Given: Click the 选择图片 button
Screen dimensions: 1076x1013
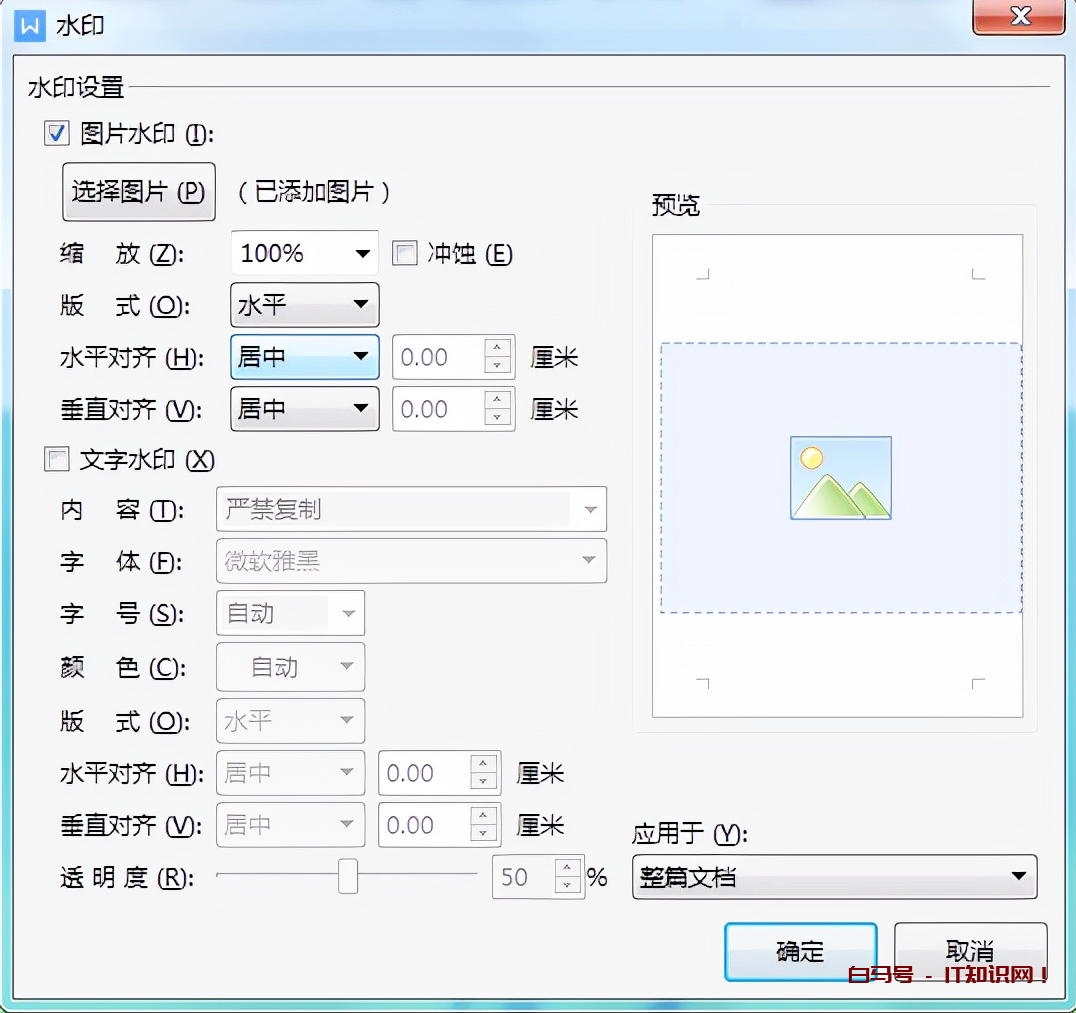Looking at the screenshot, I should [139, 192].
